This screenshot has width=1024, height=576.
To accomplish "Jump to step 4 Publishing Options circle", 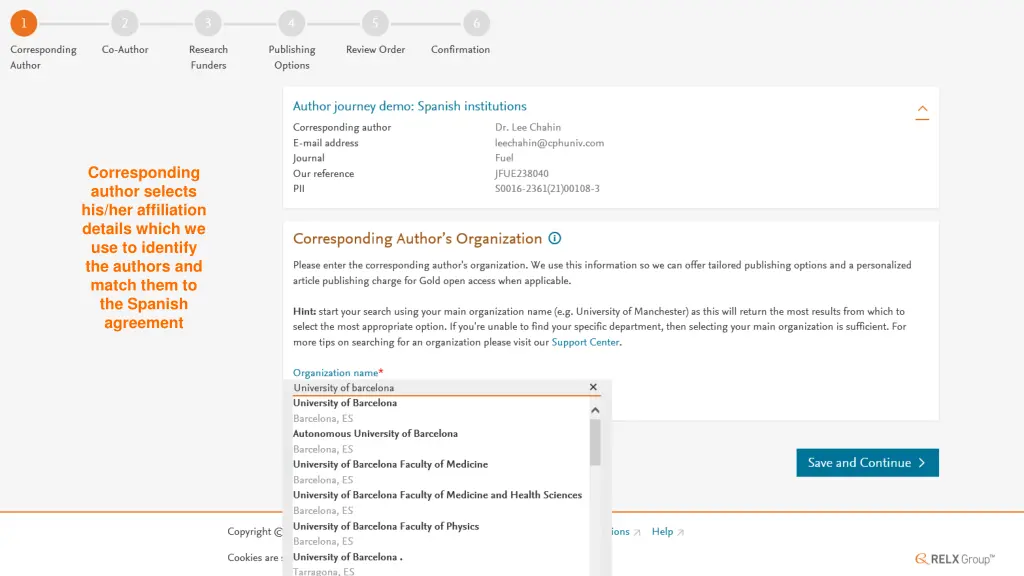I will coord(291,24).
